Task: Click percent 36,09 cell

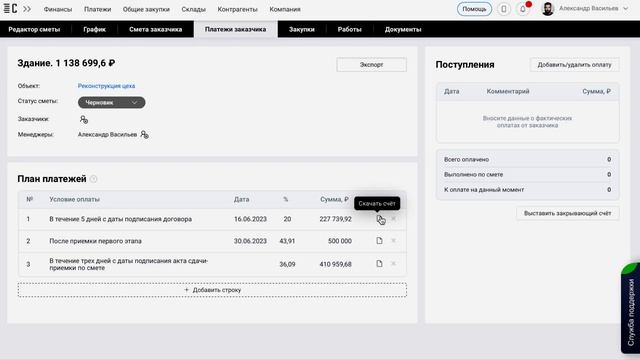Action: coord(287,264)
